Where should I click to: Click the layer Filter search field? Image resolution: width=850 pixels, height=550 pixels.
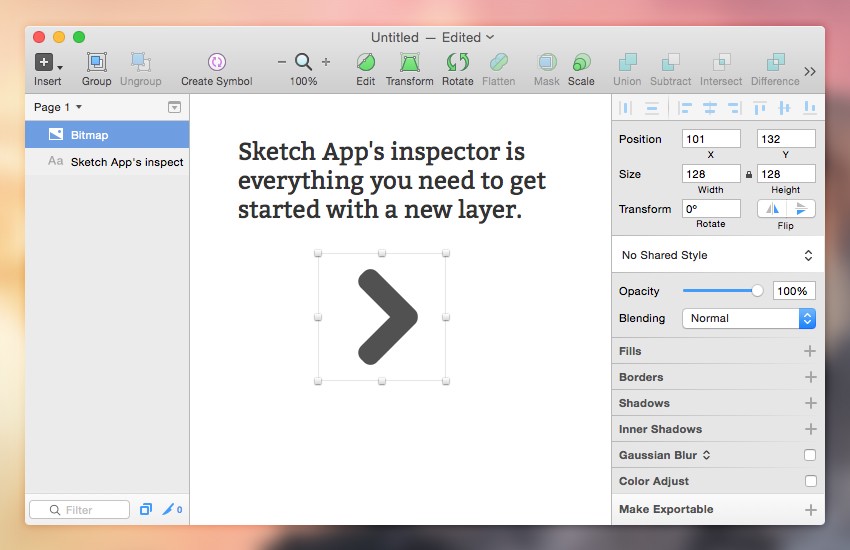(80, 510)
